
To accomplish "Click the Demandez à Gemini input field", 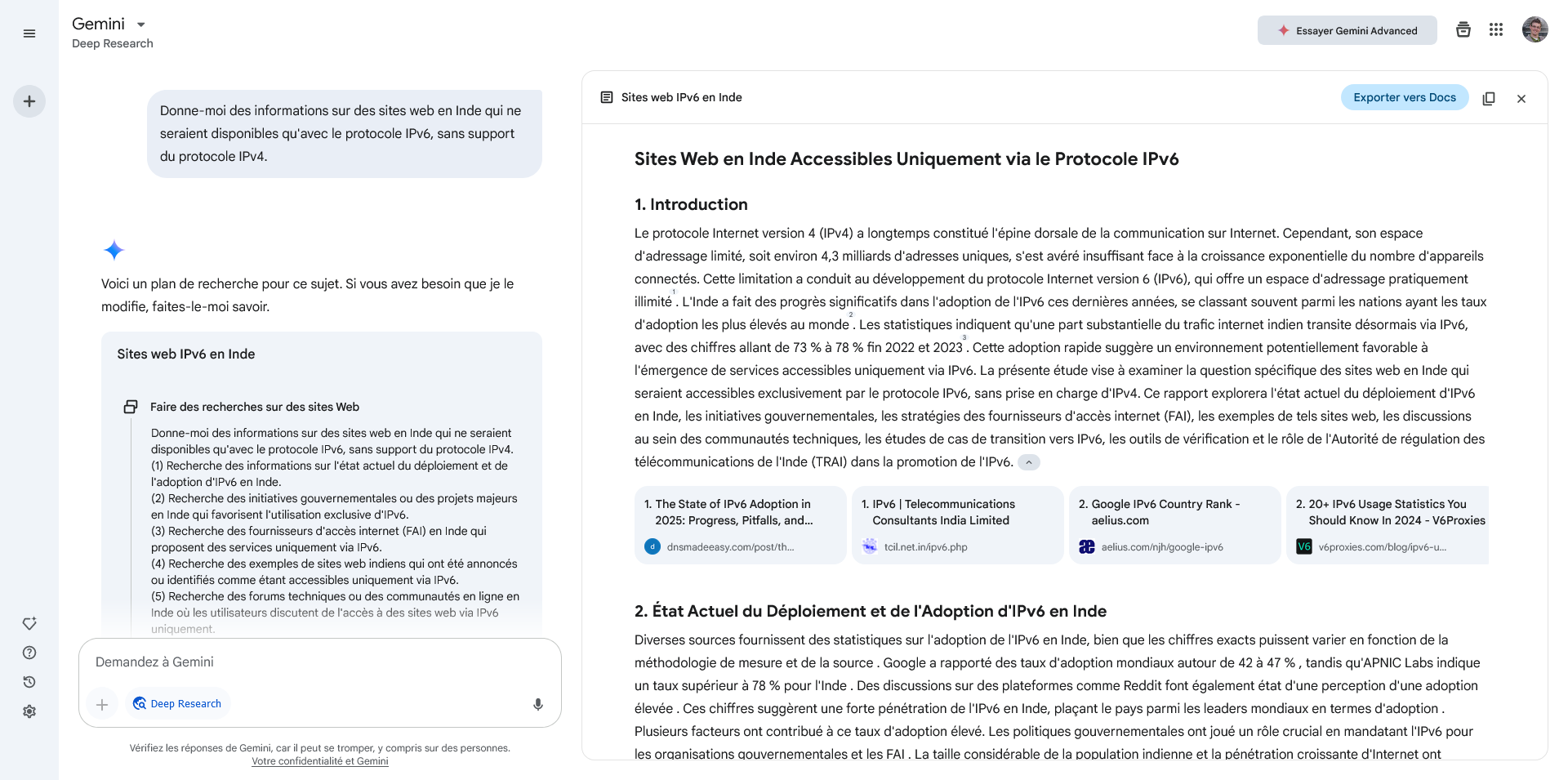I will click(320, 662).
